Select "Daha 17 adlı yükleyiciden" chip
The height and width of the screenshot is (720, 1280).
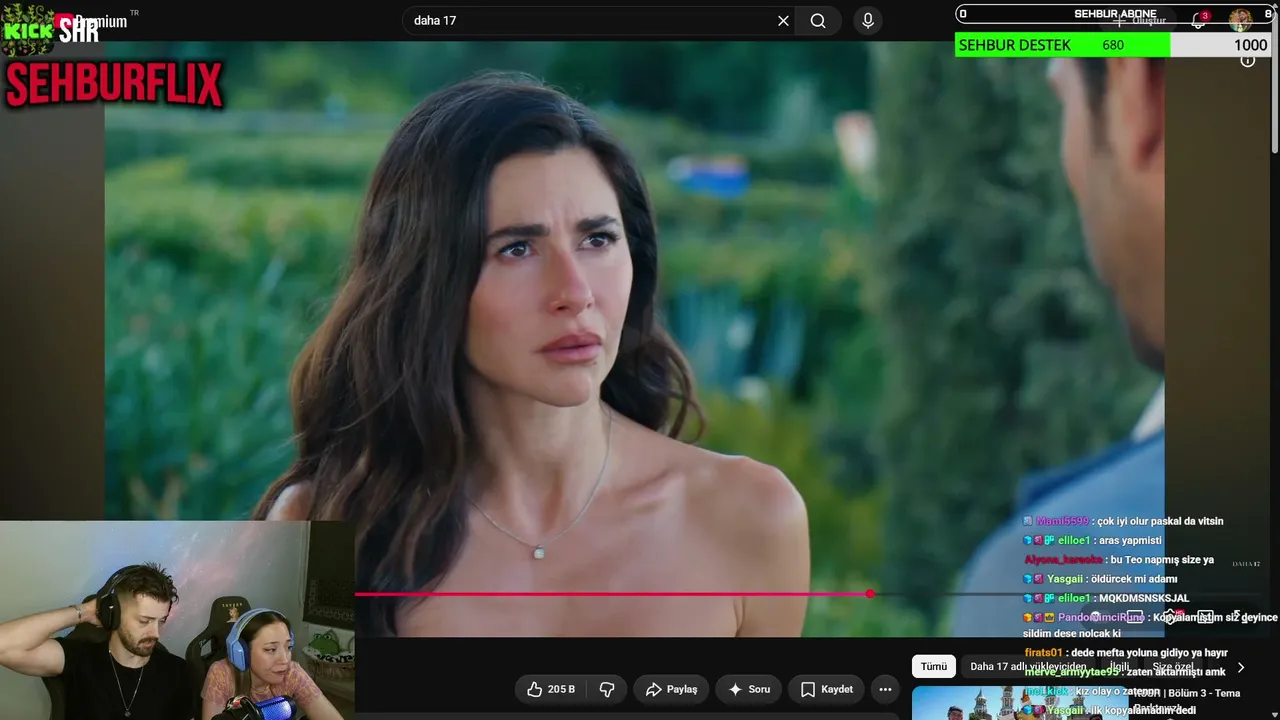tap(1028, 667)
